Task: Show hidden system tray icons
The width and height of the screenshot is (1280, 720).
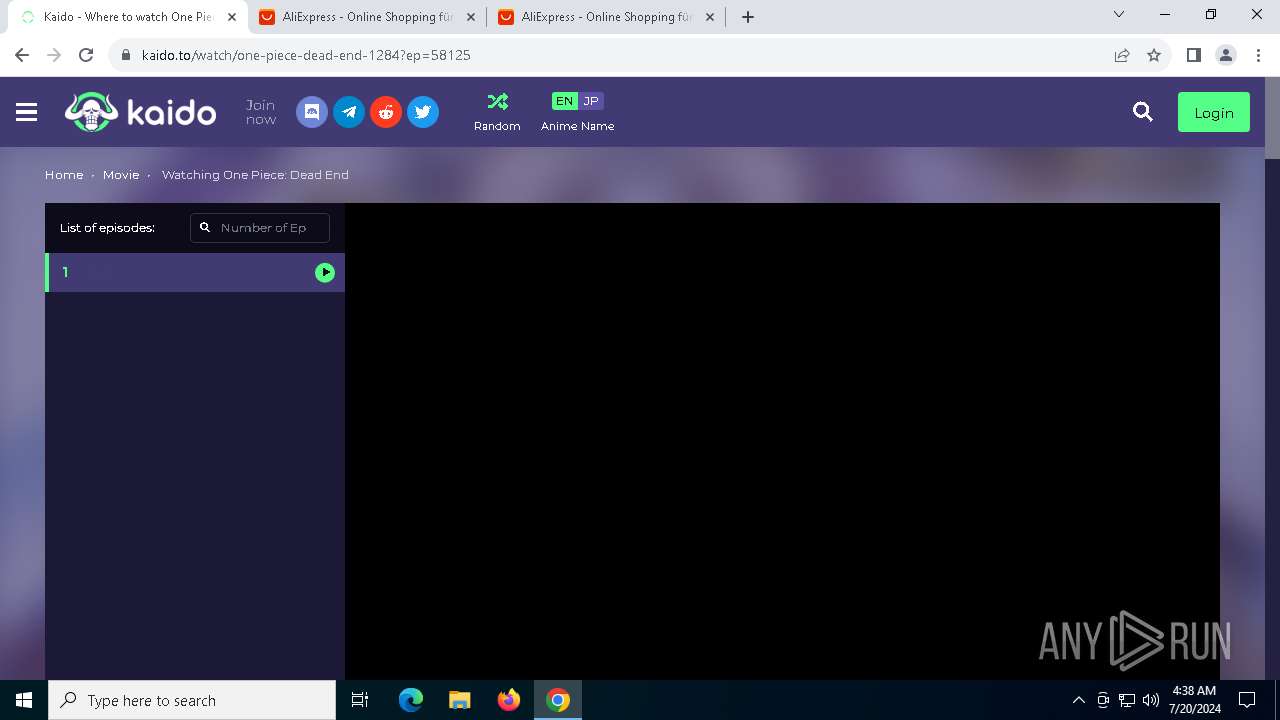Action: point(1078,700)
